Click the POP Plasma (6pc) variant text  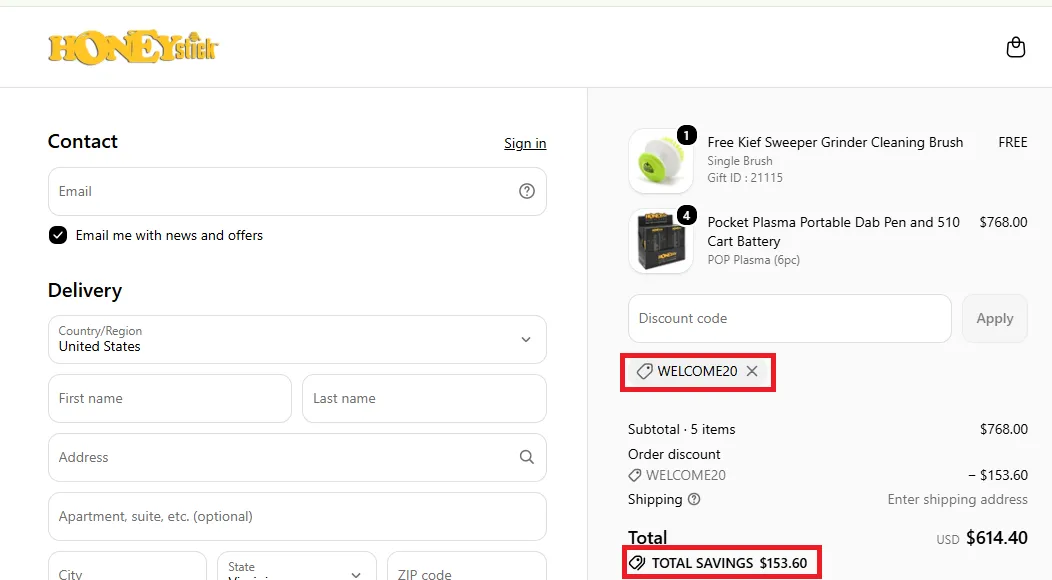click(x=753, y=260)
